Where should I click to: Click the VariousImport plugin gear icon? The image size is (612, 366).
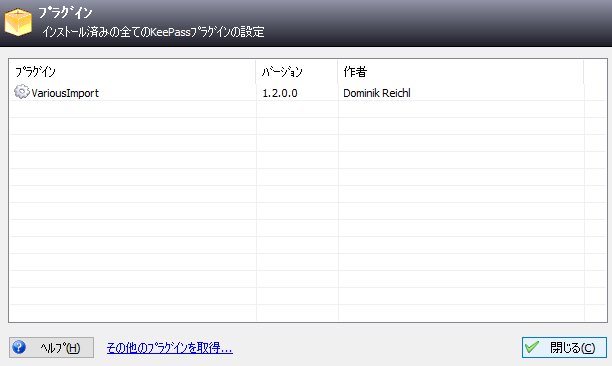point(21,92)
